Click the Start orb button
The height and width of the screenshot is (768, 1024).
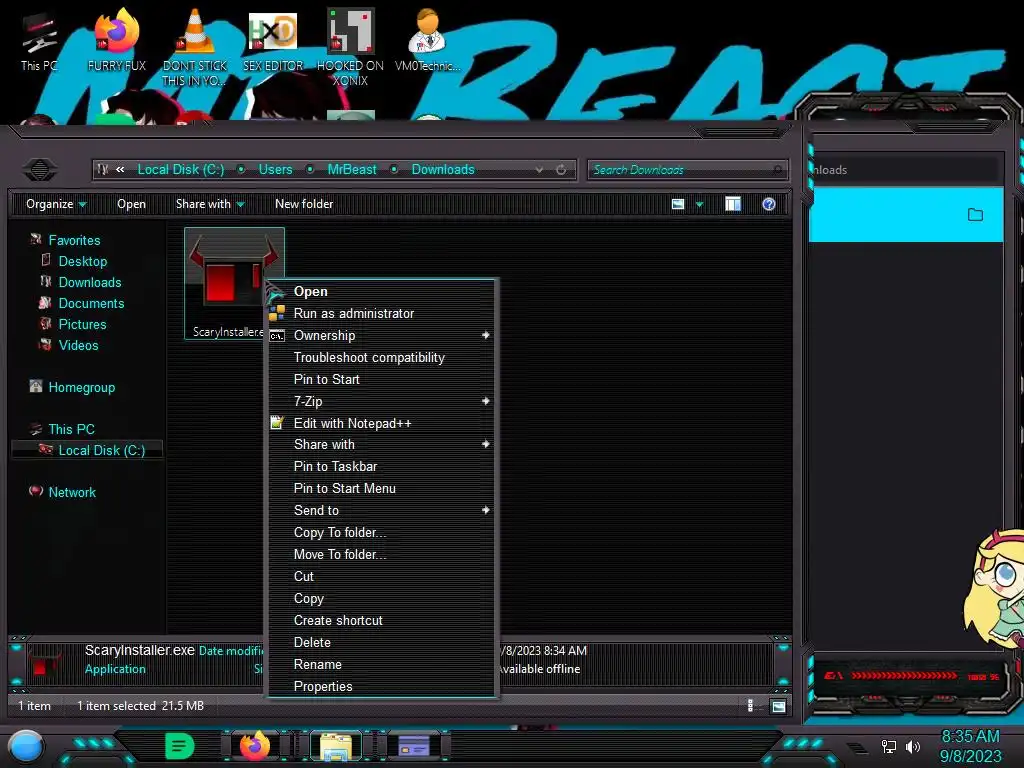[x=26, y=746]
